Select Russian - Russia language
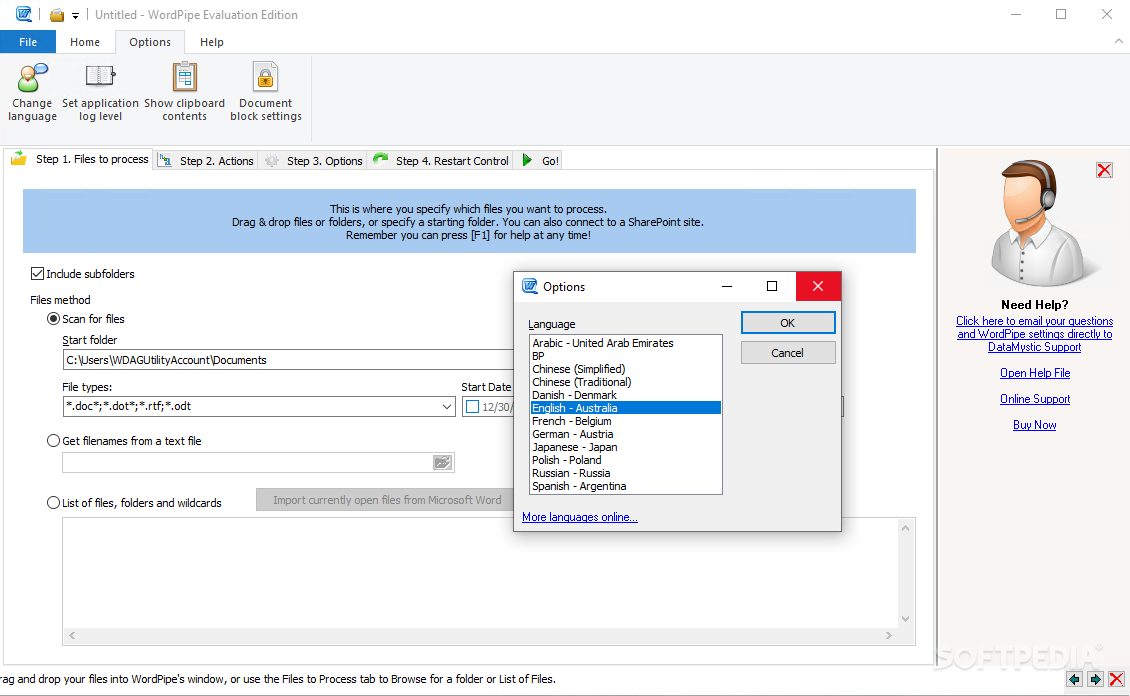1130x696 pixels. click(x=625, y=473)
